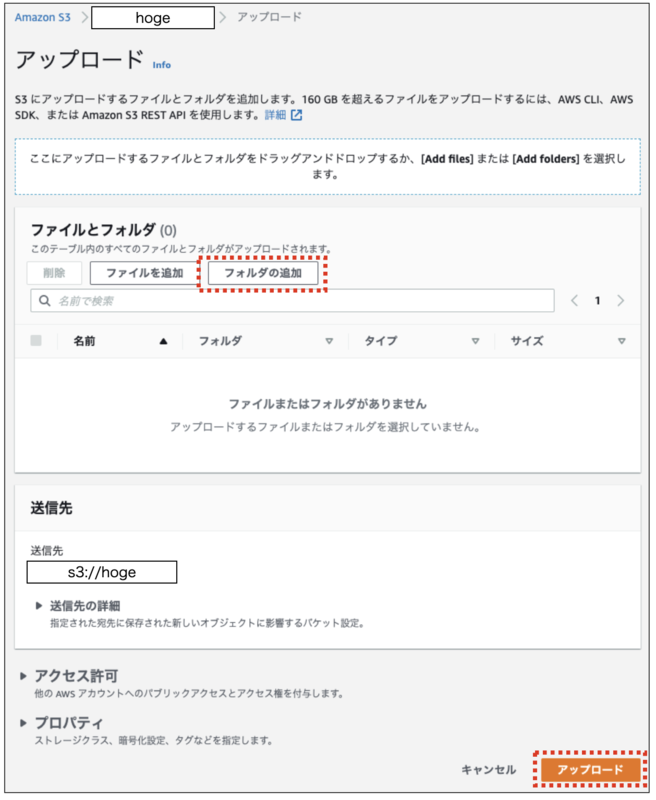This screenshot has height=800, width=656.
Task: Click the フォルダの追加 button
Action: tap(263, 273)
